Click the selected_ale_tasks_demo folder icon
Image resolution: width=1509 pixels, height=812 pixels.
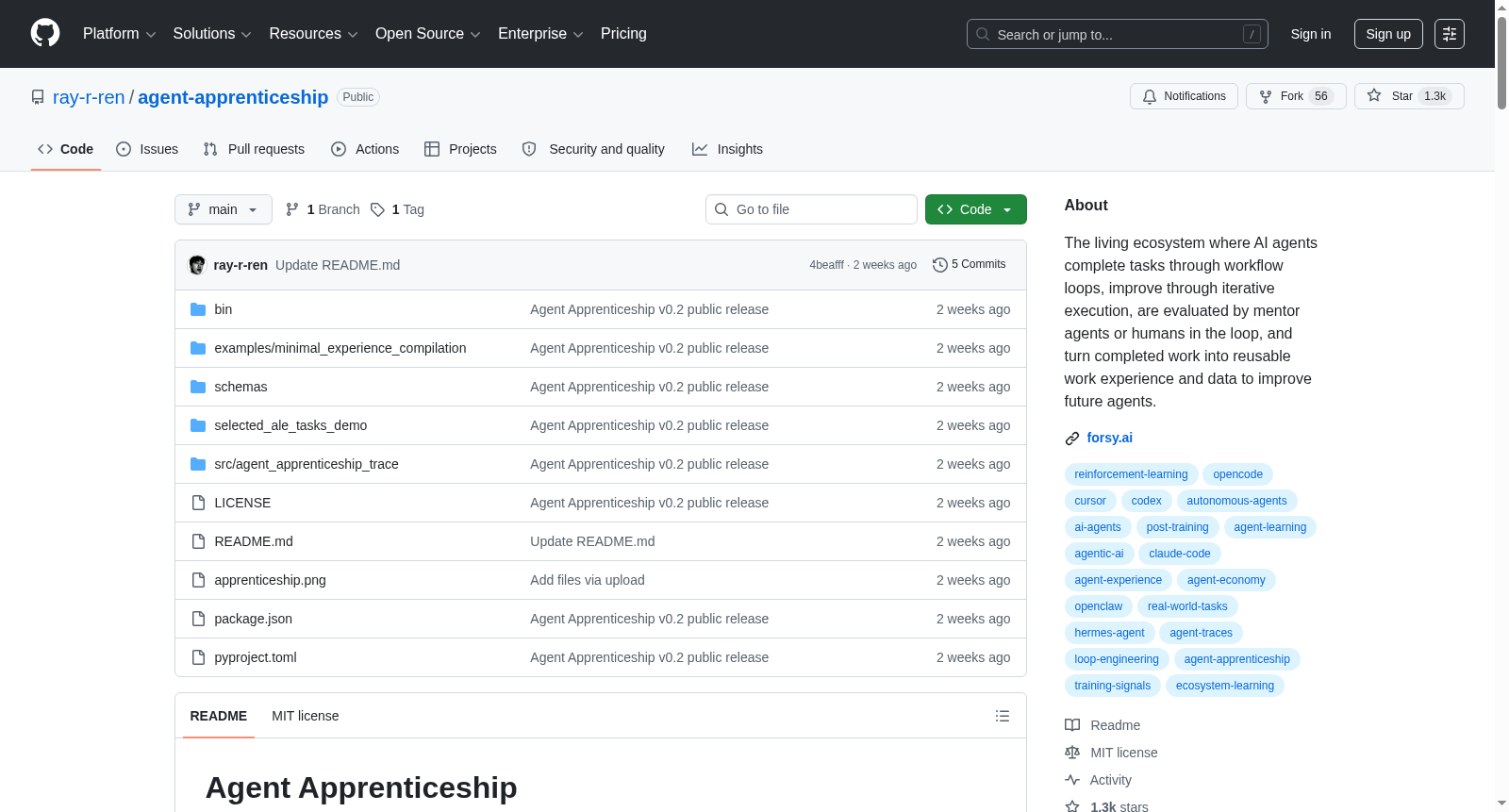pos(198,425)
